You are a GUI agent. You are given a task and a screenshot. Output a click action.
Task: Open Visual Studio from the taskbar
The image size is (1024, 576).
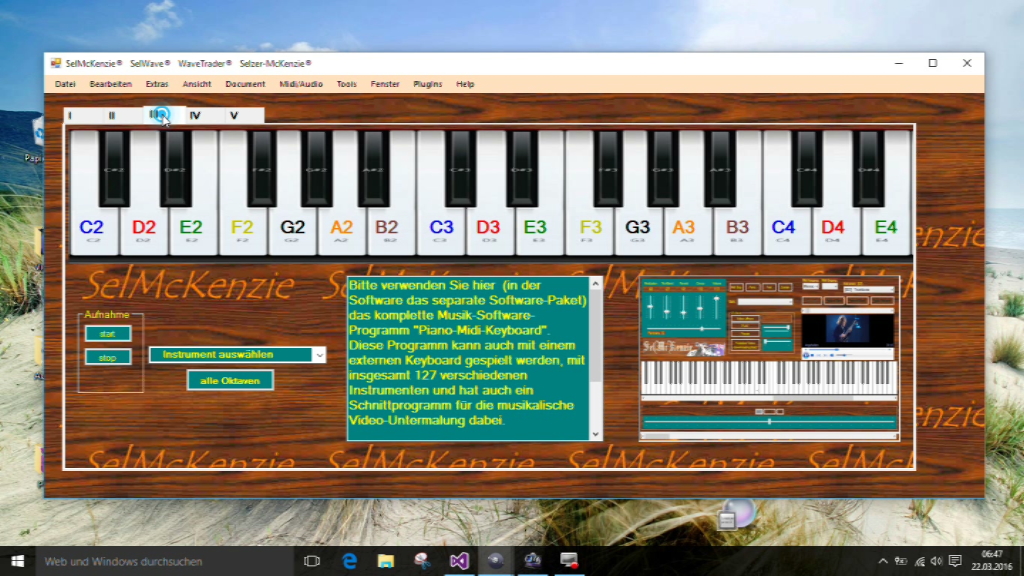click(x=459, y=561)
